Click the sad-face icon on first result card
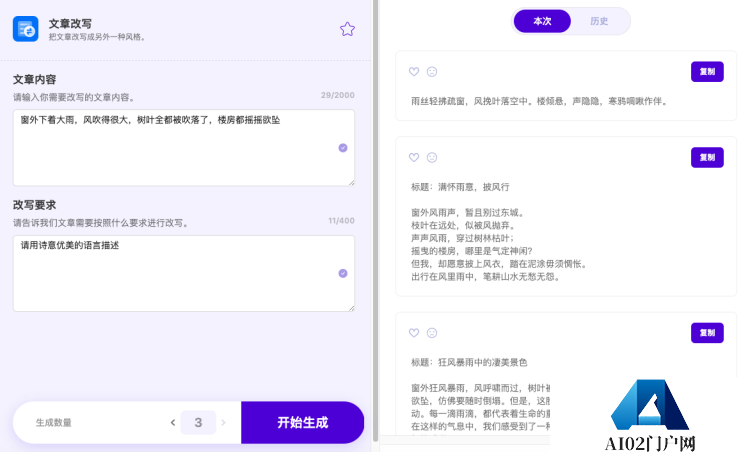 coord(432,72)
